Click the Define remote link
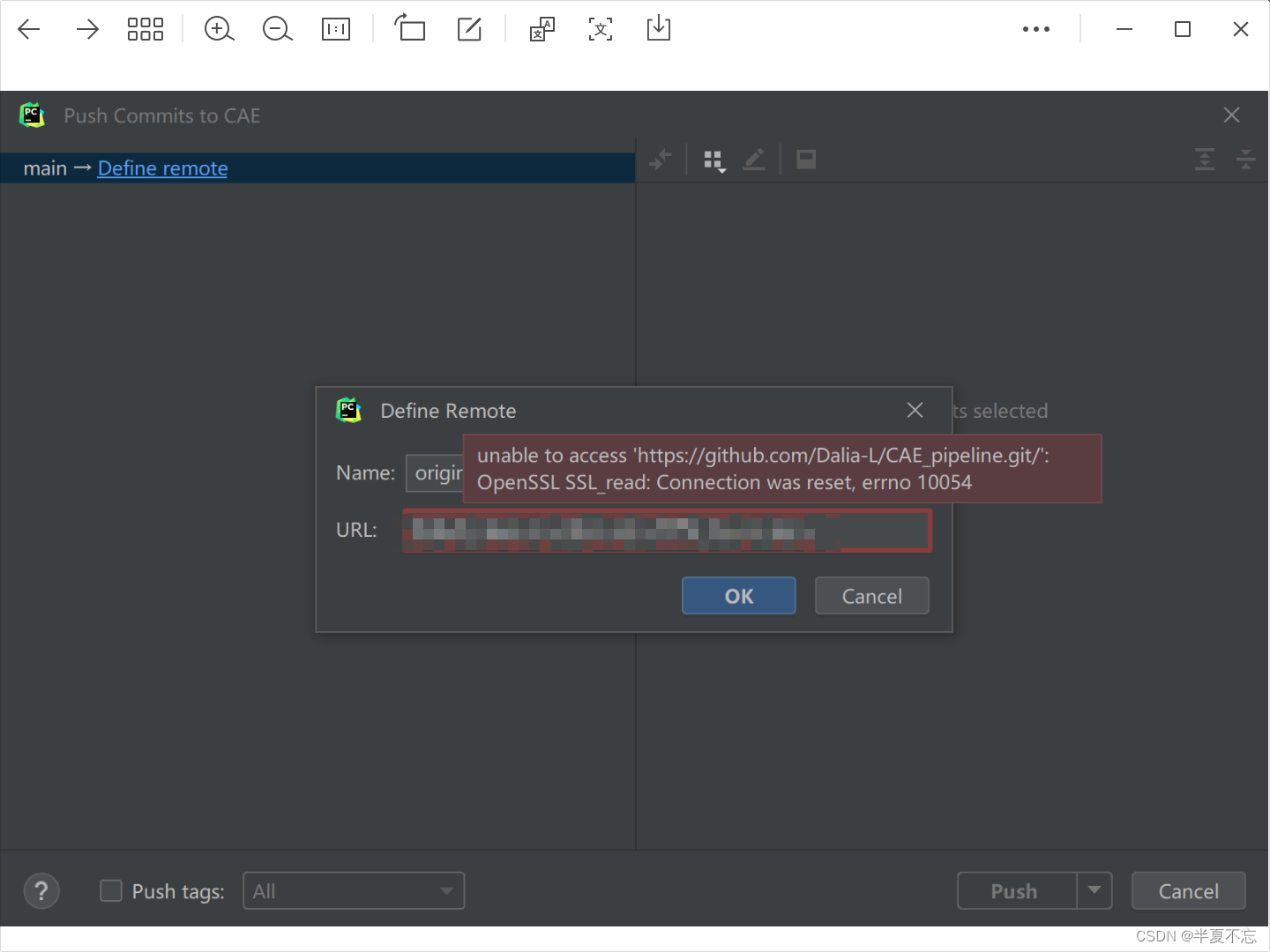Screen dimensions: 1270x952 click(x=162, y=168)
